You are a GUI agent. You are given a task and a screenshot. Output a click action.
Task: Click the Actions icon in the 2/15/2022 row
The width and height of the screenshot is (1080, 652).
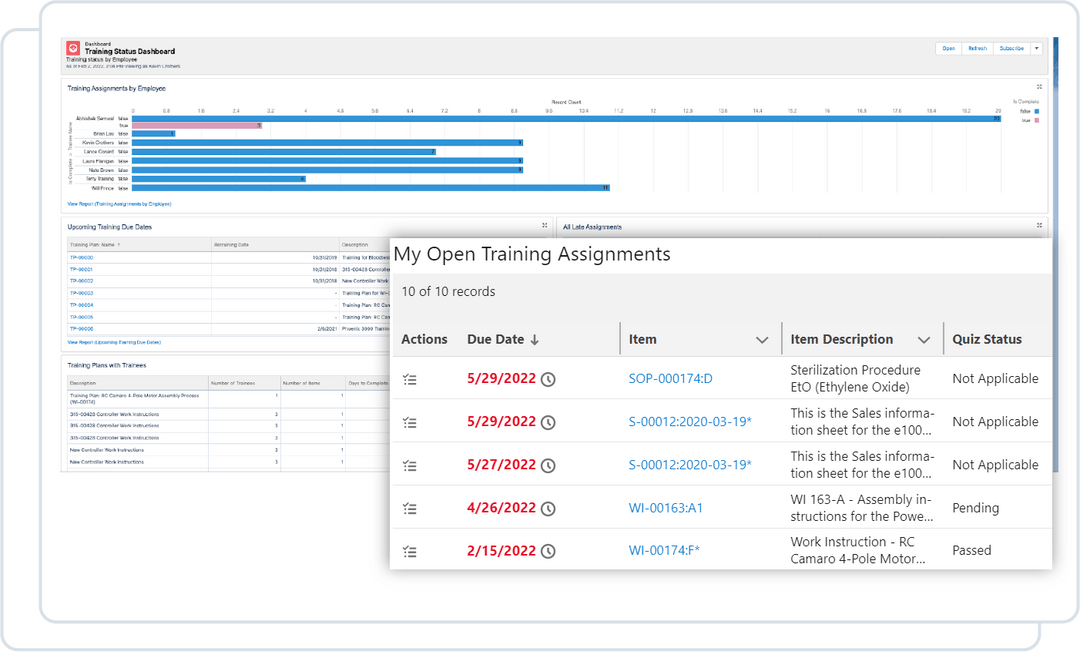[409, 551]
